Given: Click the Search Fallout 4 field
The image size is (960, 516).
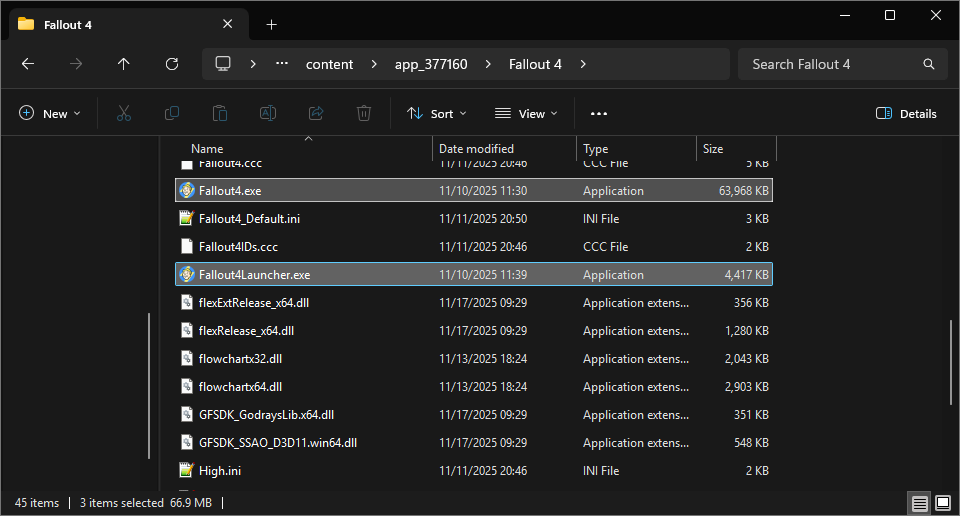Looking at the screenshot, I should [x=832, y=64].
